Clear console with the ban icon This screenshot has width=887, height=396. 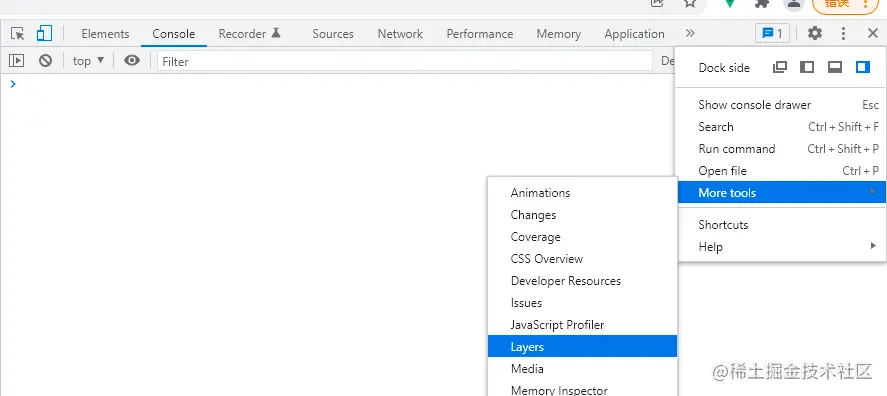coord(45,61)
